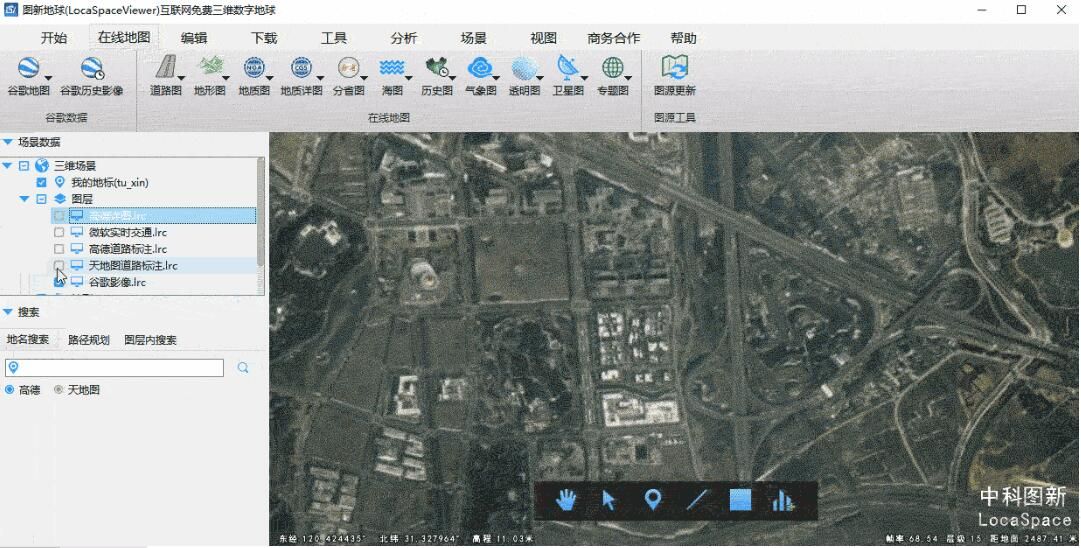Viewport: 1081px width, 548px height.
Task: Collapse the 搜索 search panel
Action: tap(8, 312)
